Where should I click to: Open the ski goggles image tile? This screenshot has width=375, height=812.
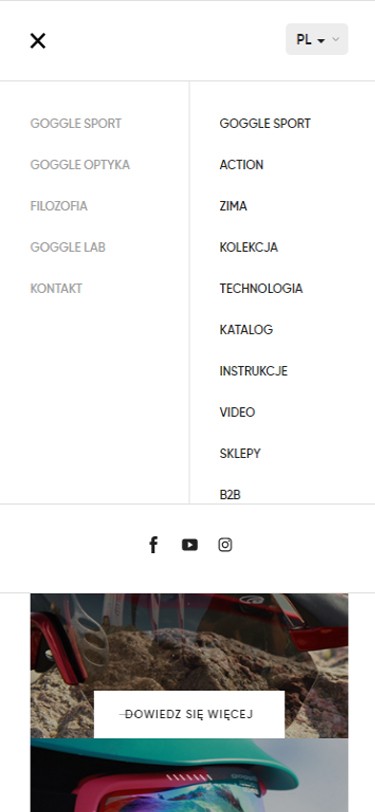[x=189, y=775]
